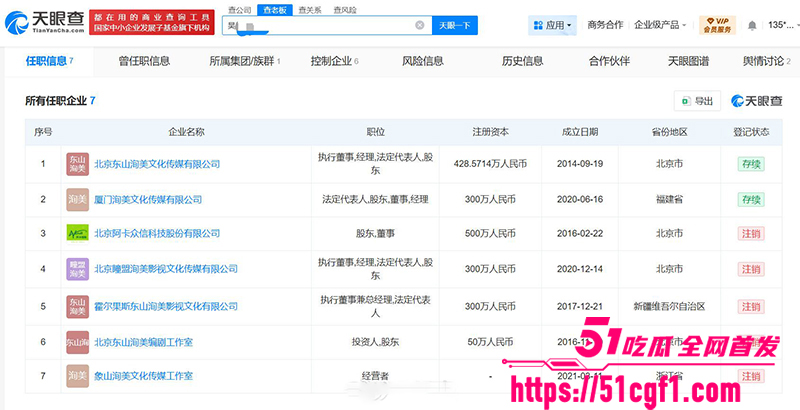Viewport: 800px width, 410px height.
Task: Click the 500万人民币 capital value
Action: pos(490,233)
